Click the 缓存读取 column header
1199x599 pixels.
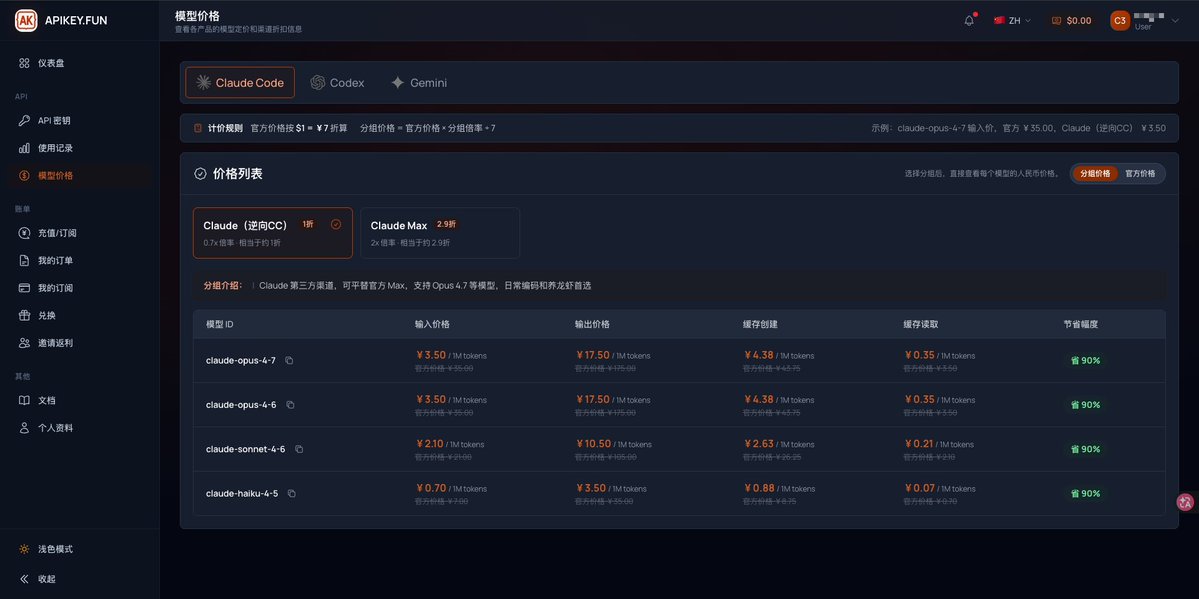click(x=921, y=324)
